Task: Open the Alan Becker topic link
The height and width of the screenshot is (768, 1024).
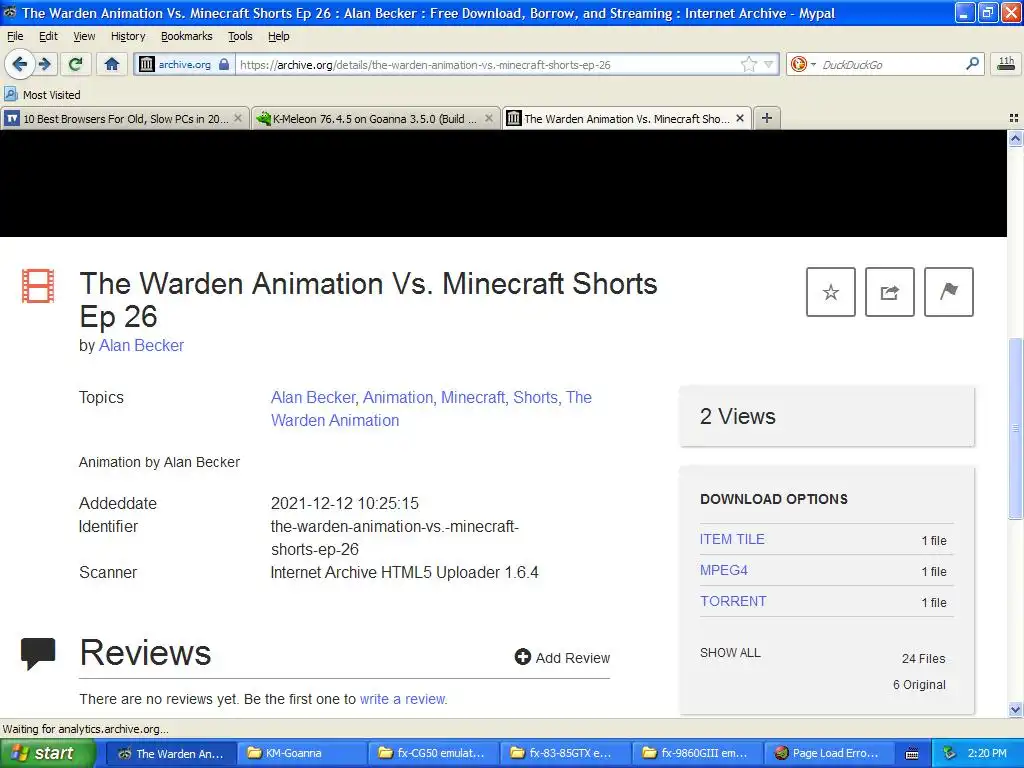Action: click(x=313, y=397)
